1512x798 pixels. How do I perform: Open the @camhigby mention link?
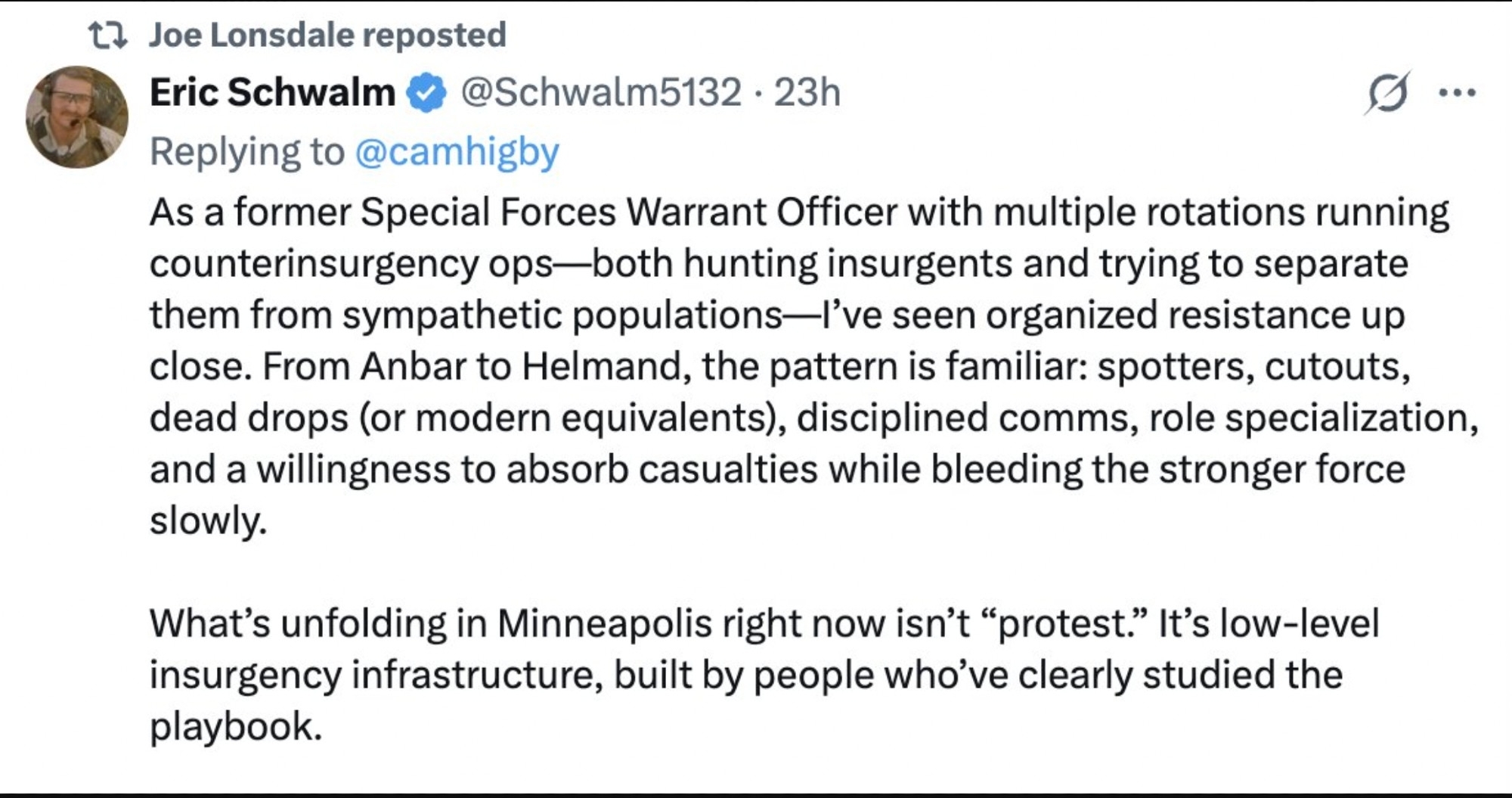(457, 152)
